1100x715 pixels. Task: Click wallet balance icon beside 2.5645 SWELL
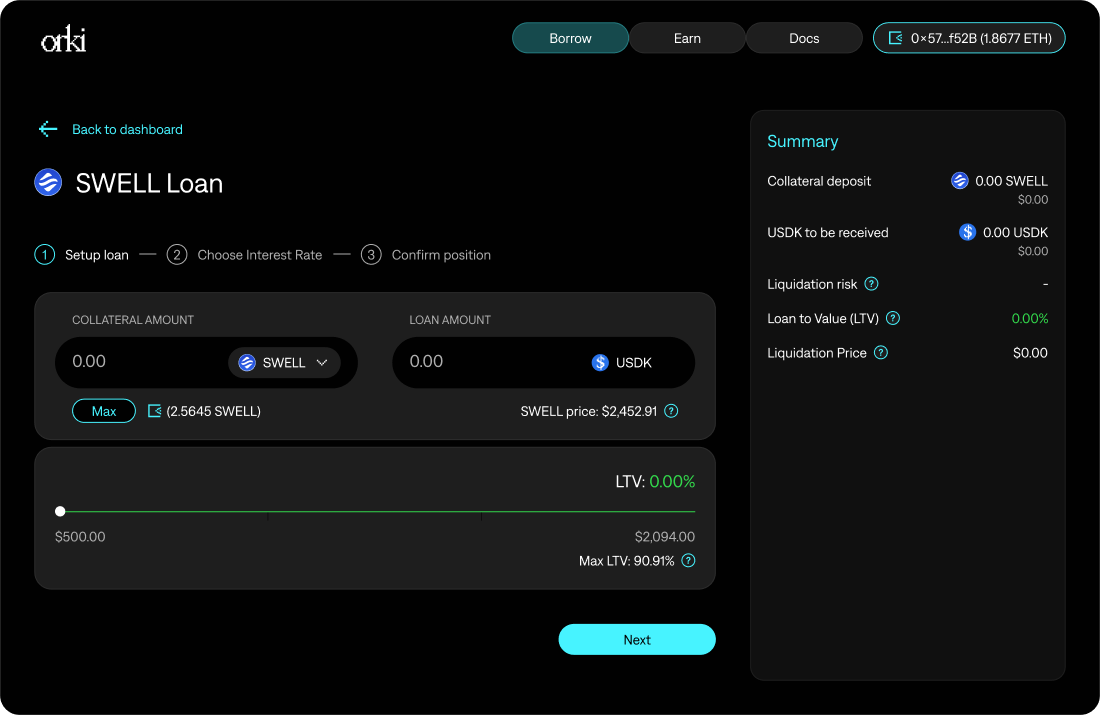click(x=155, y=411)
